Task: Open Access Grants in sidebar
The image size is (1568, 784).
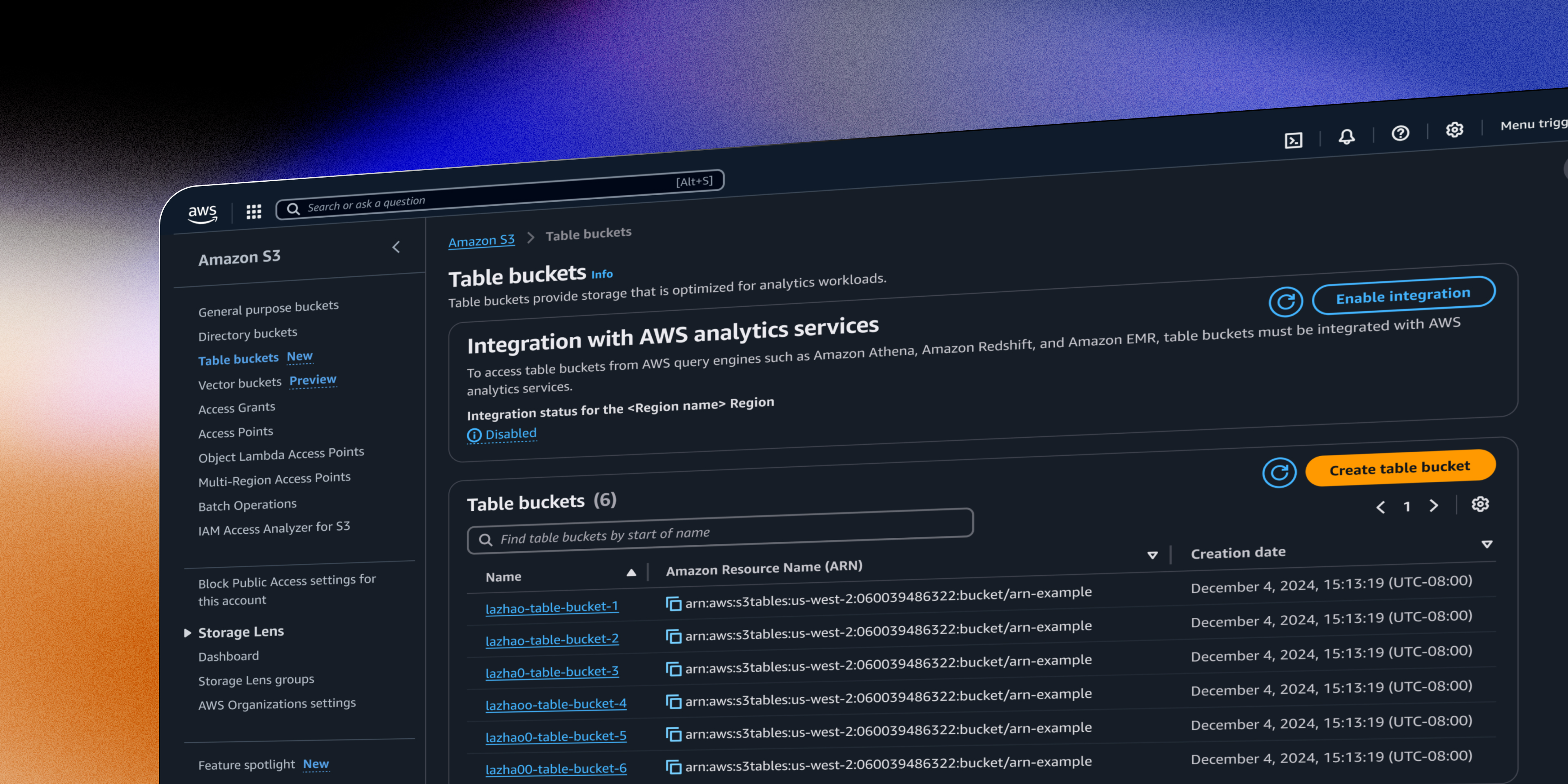Action: pyautogui.click(x=237, y=408)
